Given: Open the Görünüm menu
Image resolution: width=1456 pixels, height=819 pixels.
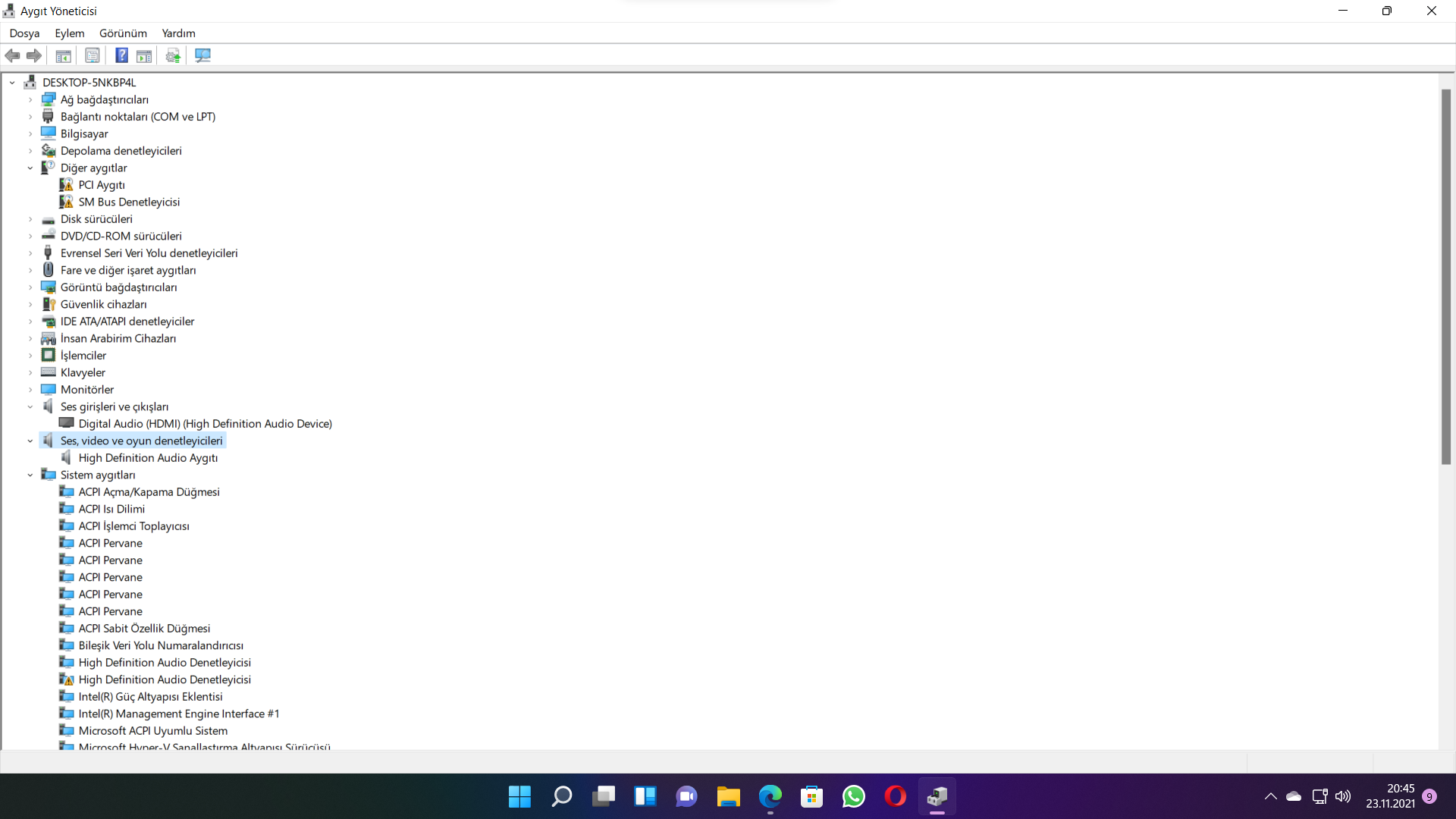Looking at the screenshot, I should tap(123, 33).
